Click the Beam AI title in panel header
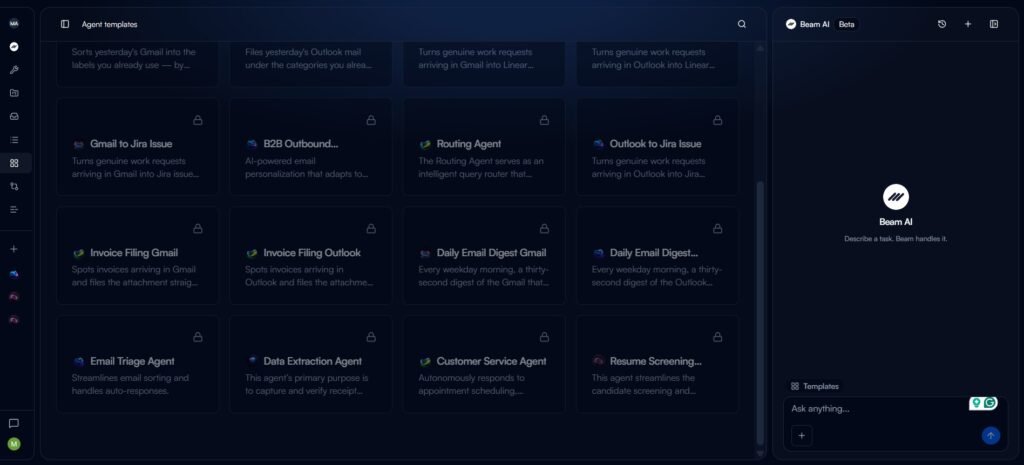The height and width of the screenshot is (465, 1024). 814,24
